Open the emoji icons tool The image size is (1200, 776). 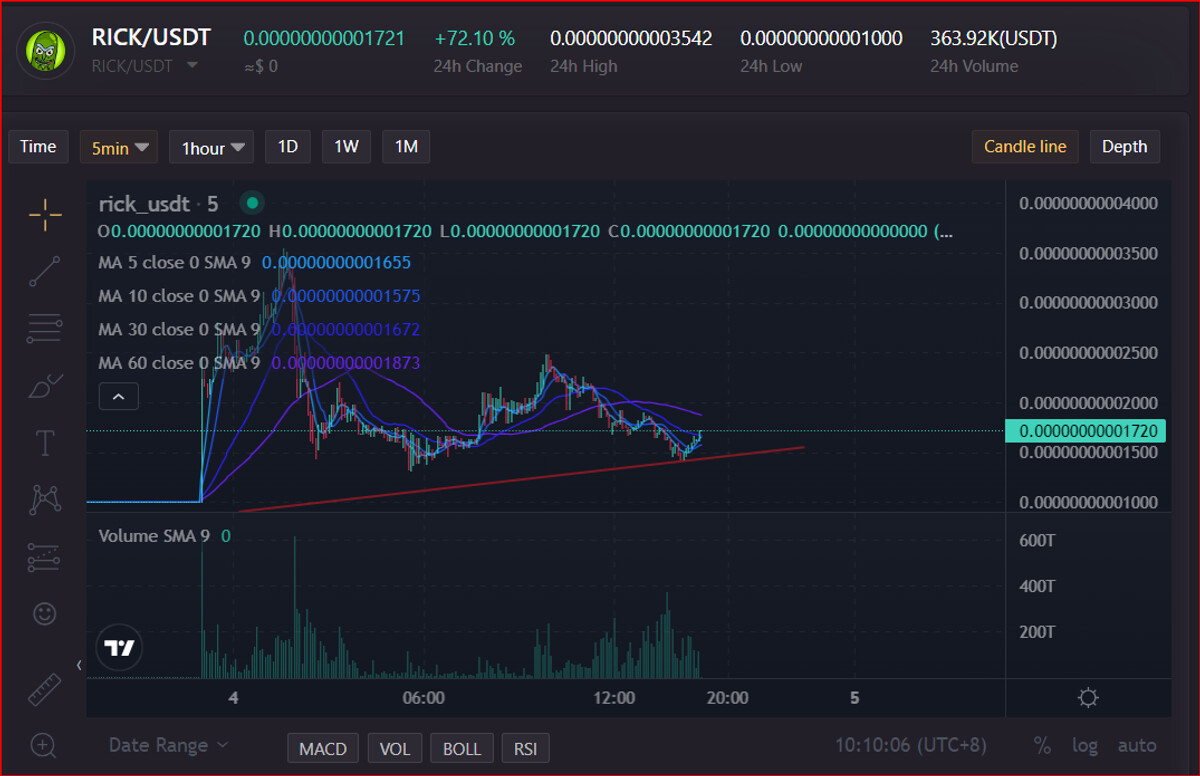(x=45, y=613)
